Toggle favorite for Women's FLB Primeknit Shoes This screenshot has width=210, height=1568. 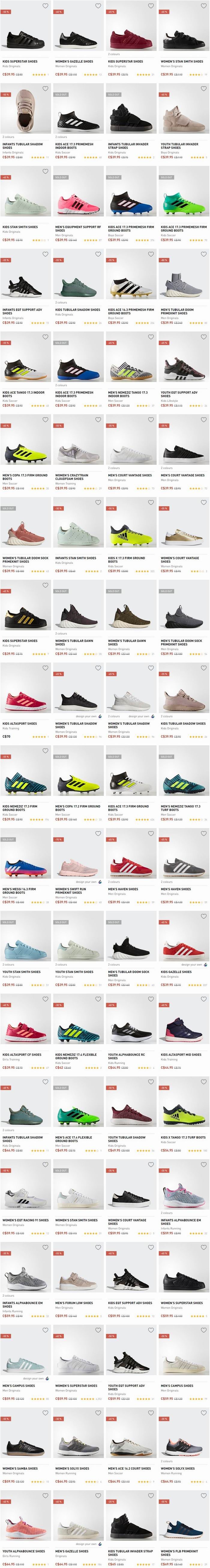204,1496
